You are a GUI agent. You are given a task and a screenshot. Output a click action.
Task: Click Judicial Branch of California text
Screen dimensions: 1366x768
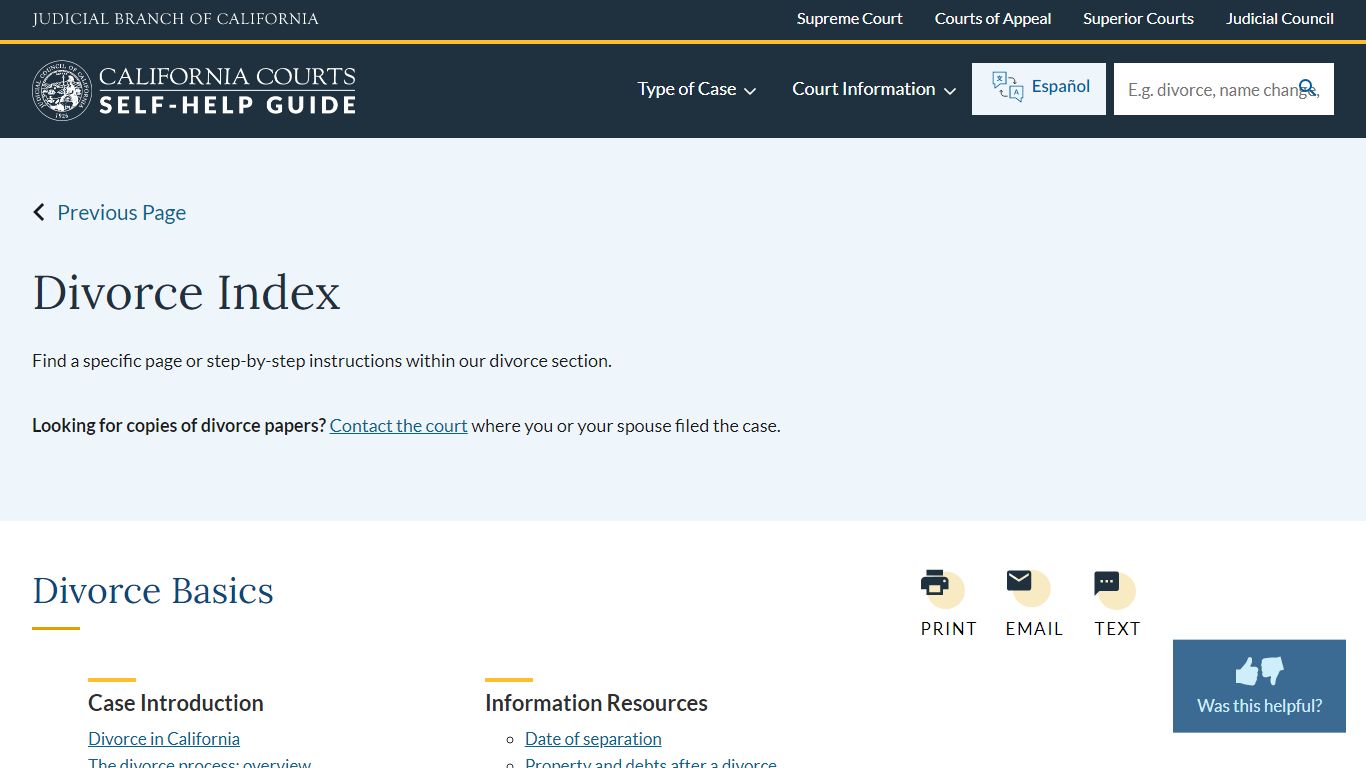pos(175,18)
